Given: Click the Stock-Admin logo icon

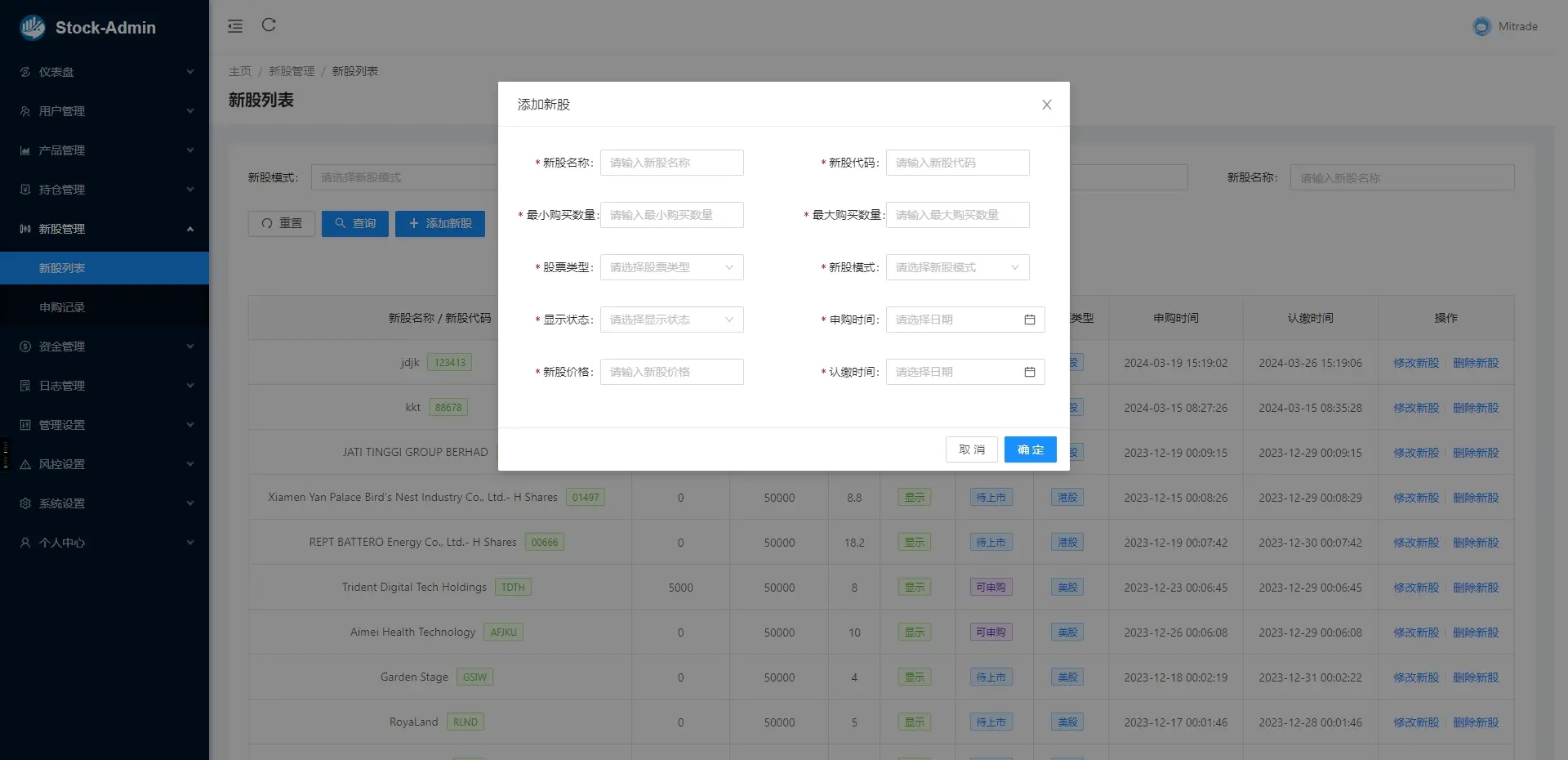Looking at the screenshot, I should 33,28.
